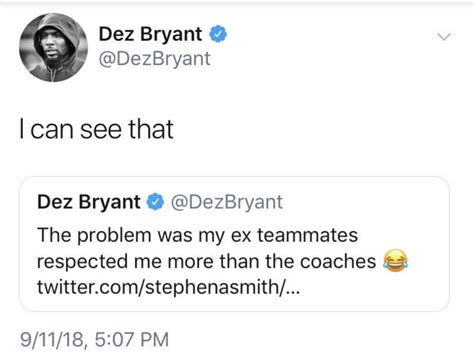
Task: Expand the tweet options chevron
Action: tap(444, 36)
